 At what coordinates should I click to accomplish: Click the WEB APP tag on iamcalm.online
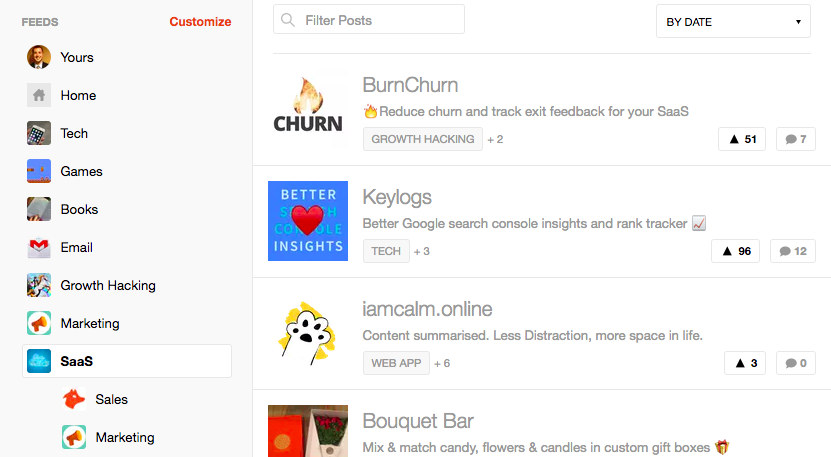[x=396, y=363]
